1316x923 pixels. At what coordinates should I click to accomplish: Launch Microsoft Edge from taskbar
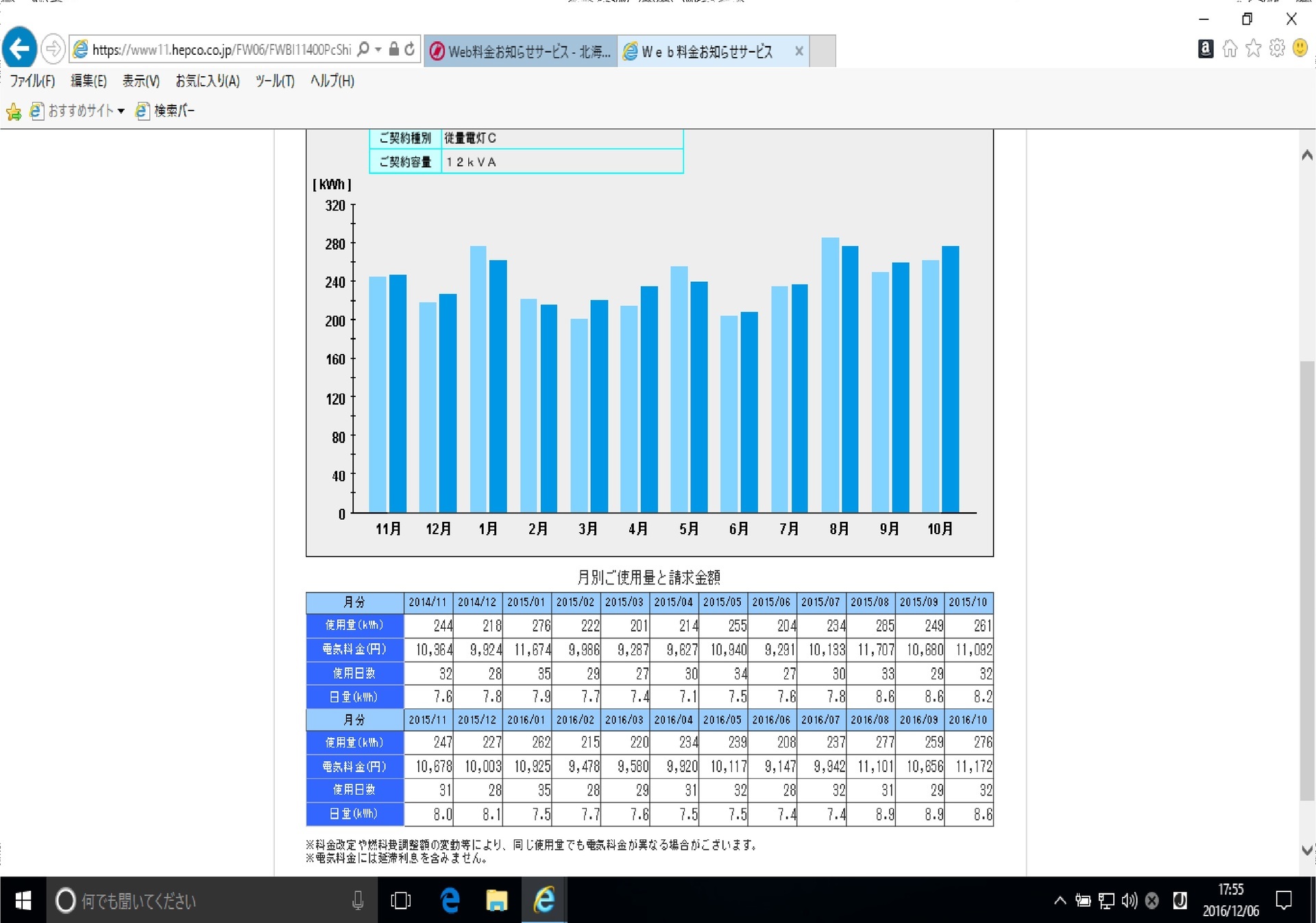[450, 900]
